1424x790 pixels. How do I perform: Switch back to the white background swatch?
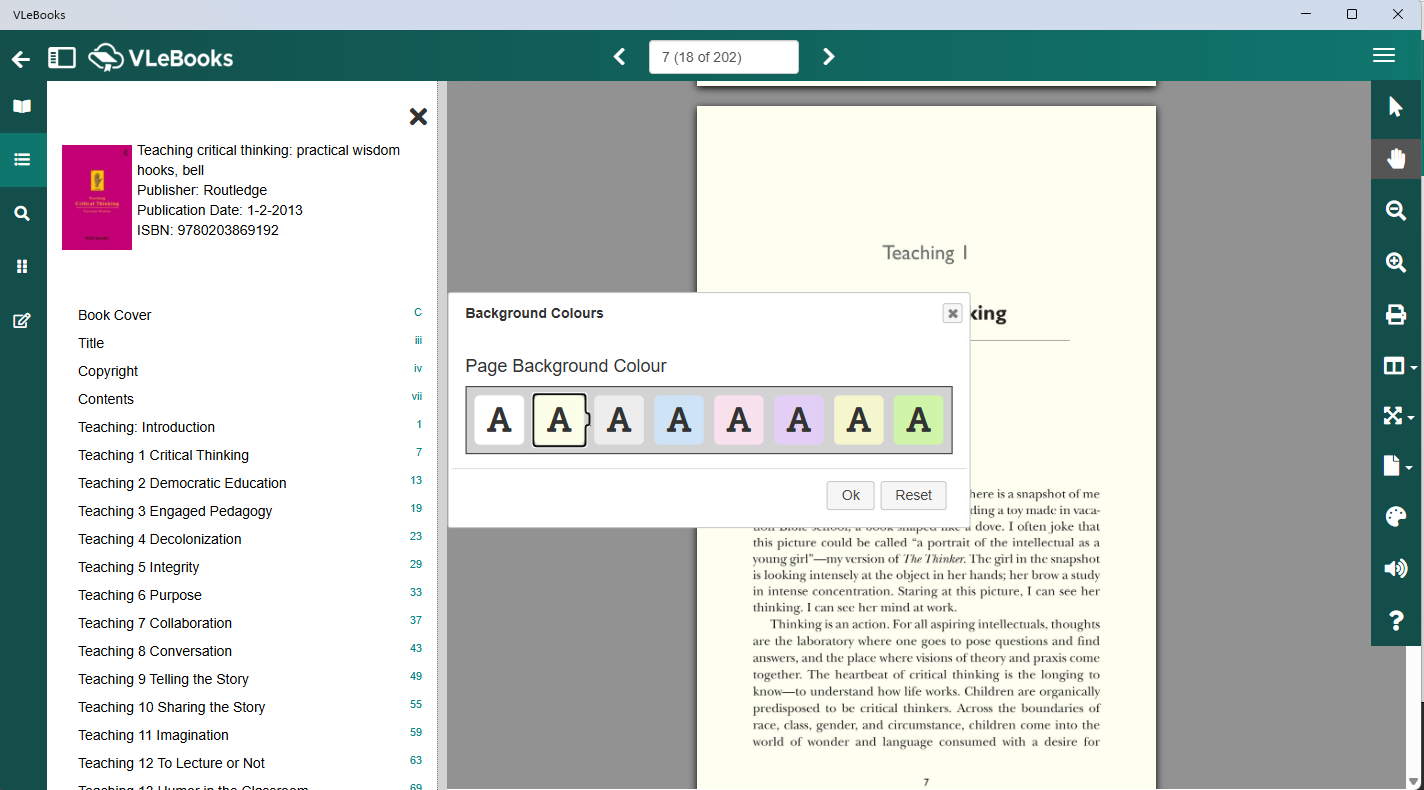click(x=498, y=420)
